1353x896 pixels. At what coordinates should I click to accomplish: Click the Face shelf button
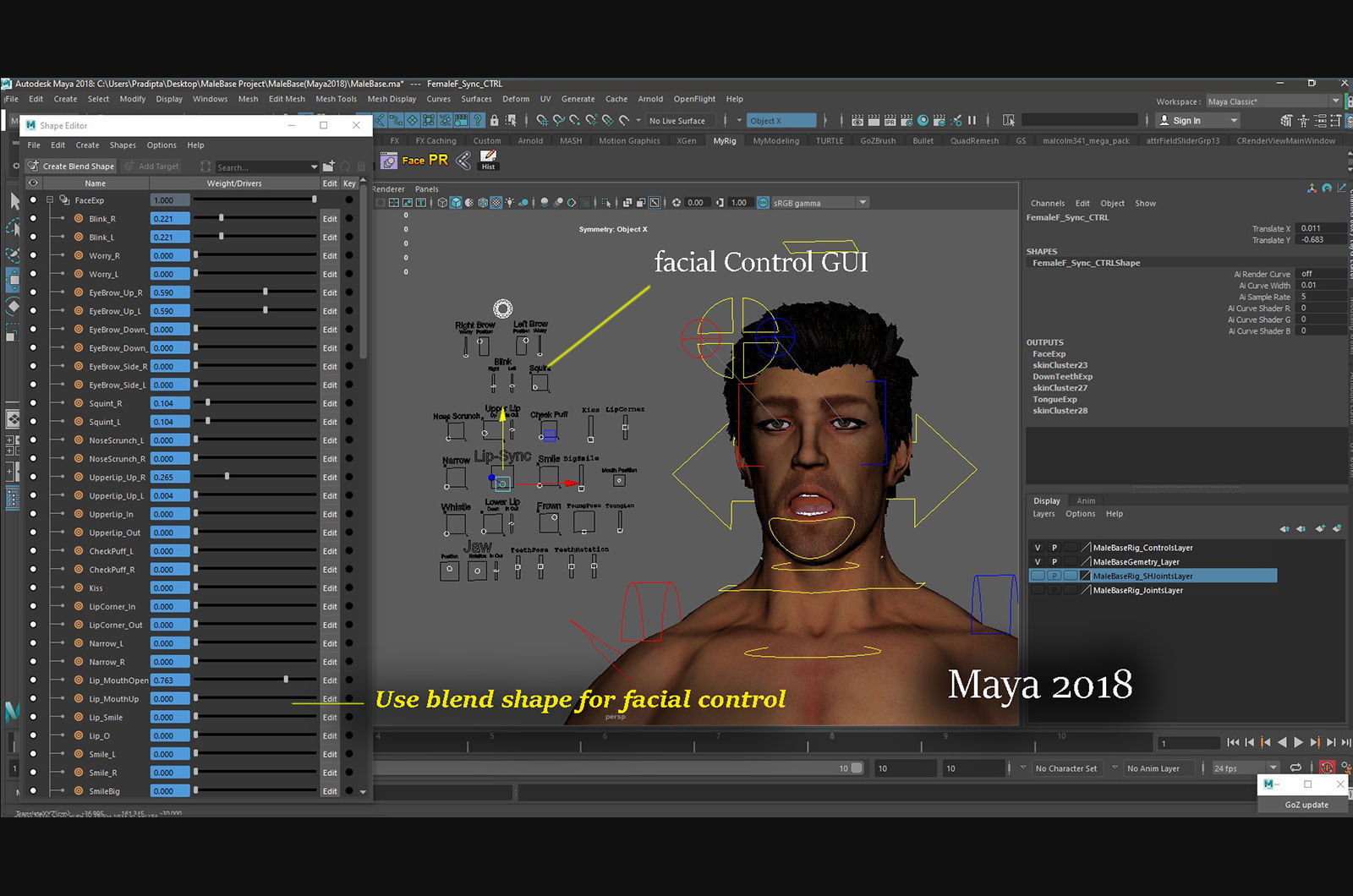(x=414, y=161)
